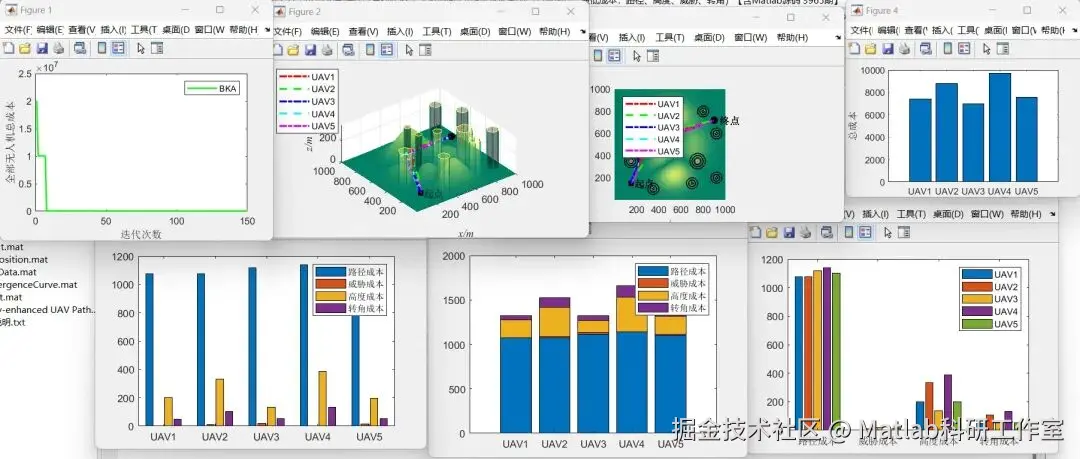
Task: Open Property Inspector in Figure 4 toolbar
Action: [1002, 48]
